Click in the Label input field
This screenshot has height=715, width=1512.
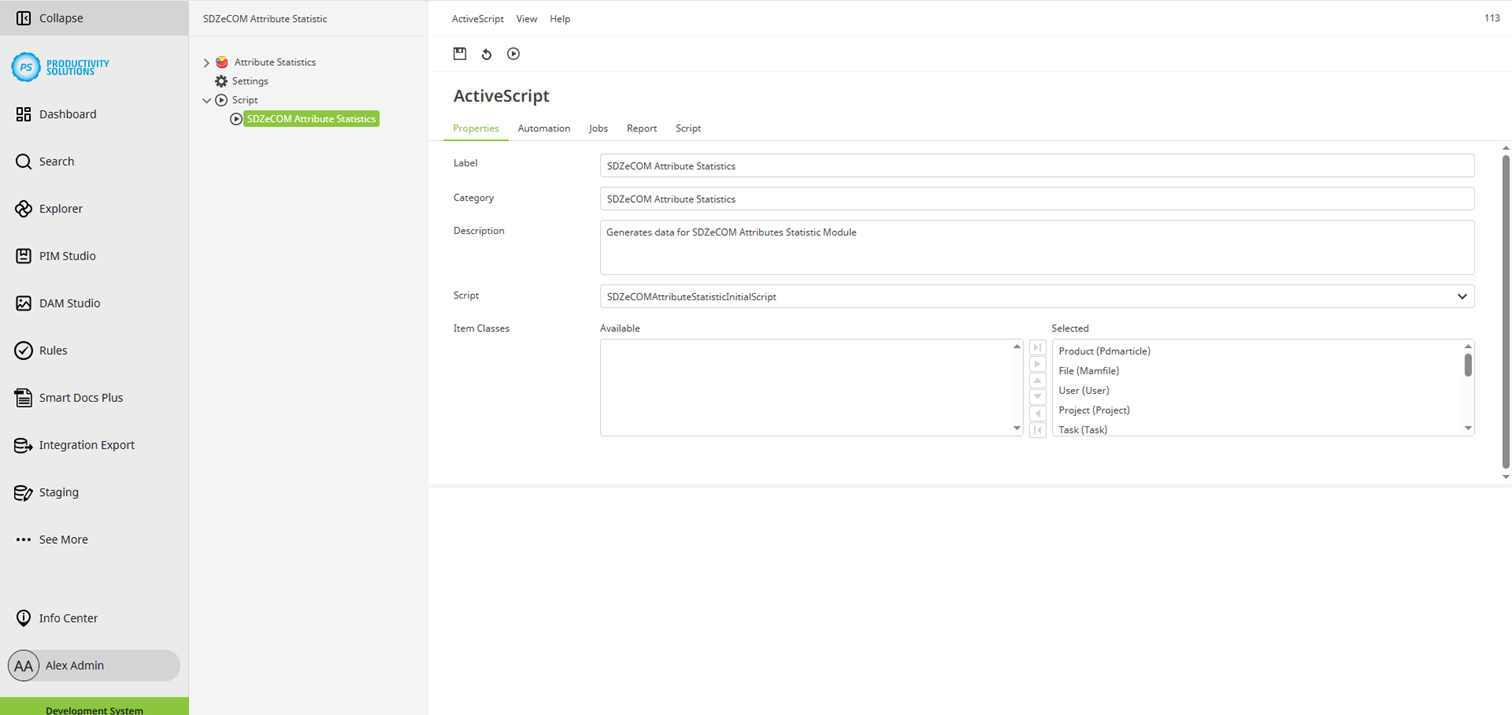(1036, 166)
